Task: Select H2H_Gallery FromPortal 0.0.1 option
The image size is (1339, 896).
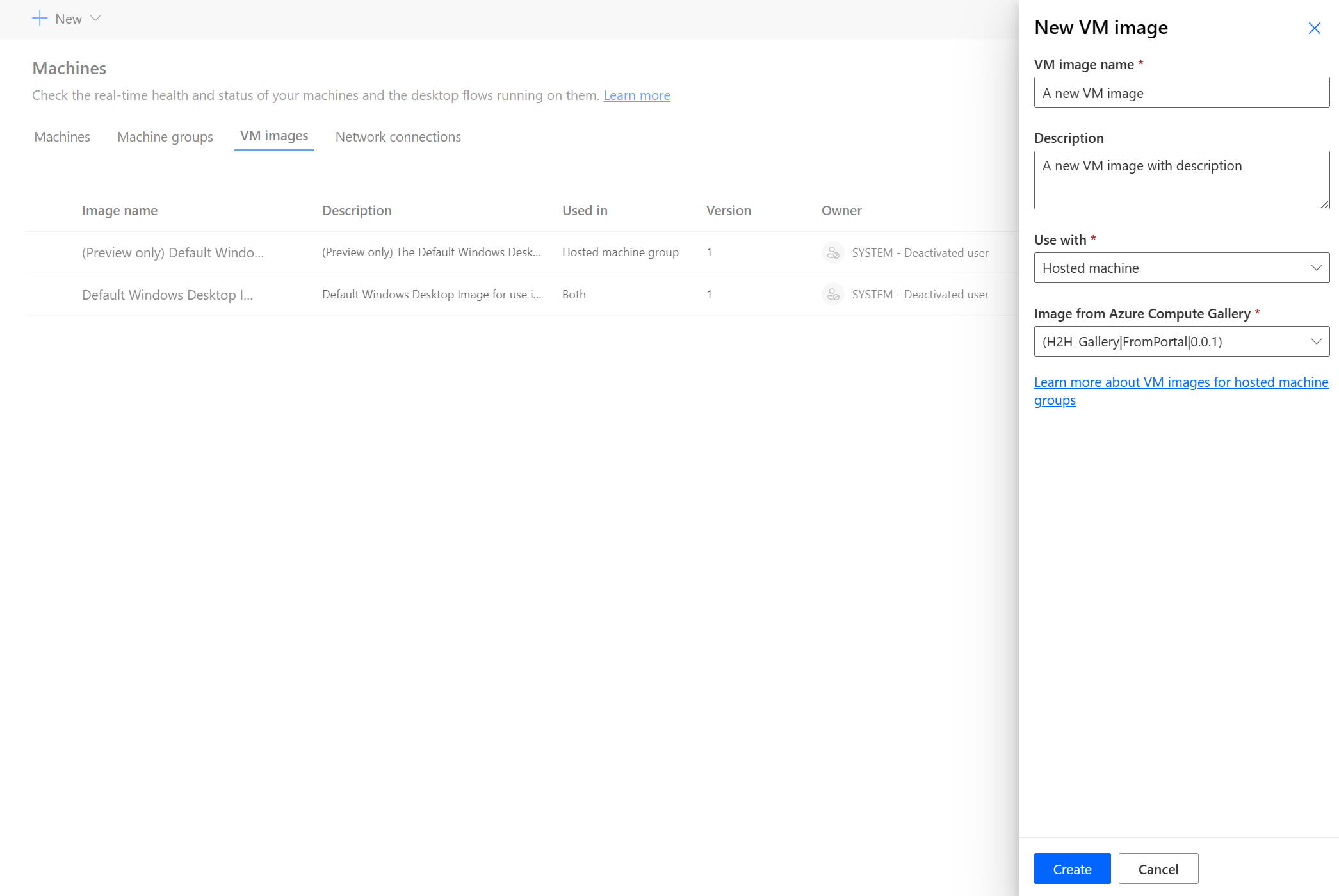Action: click(x=1180, y=341)
